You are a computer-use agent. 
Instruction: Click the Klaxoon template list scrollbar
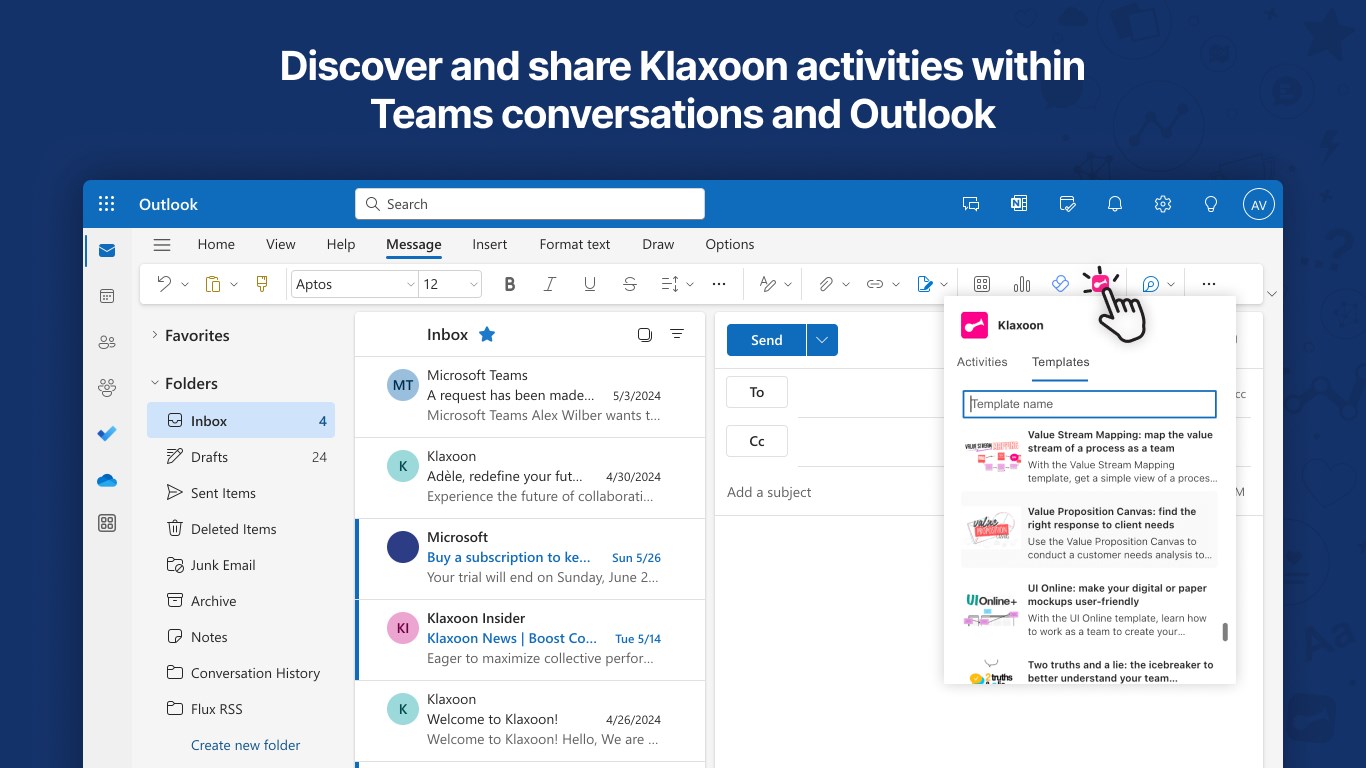tap(1225, 632)
